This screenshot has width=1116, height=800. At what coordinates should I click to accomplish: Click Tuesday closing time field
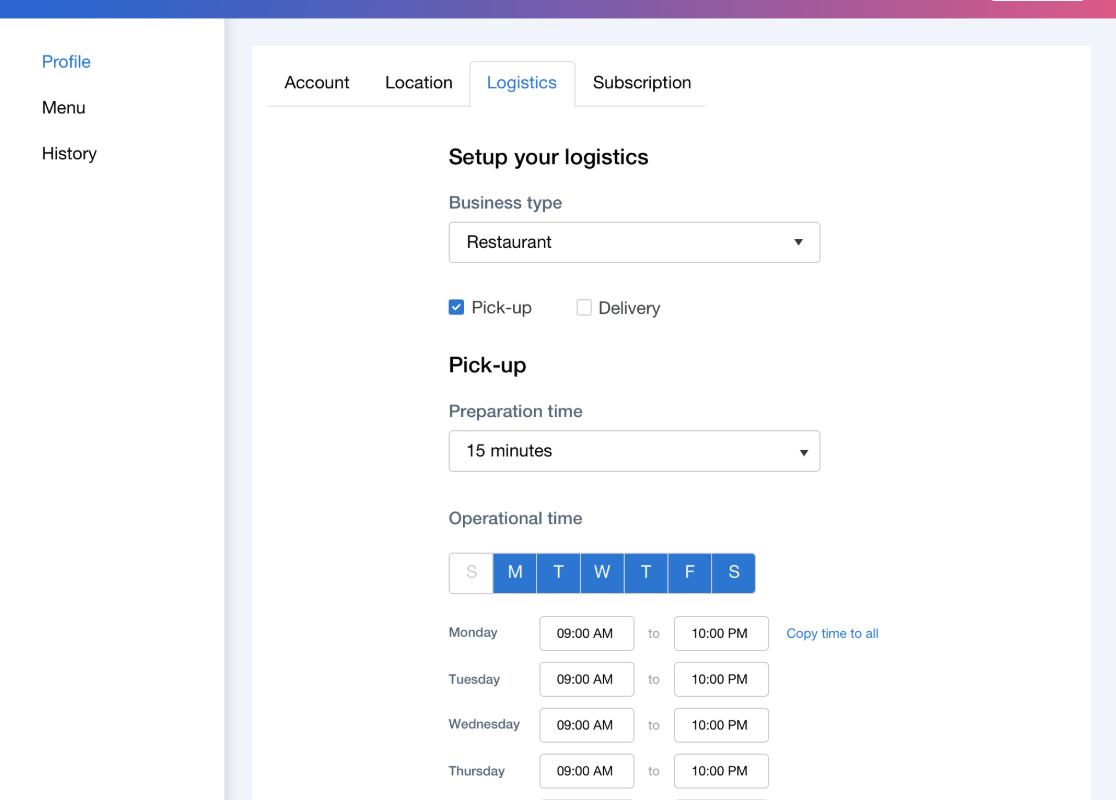pyautogui.click(x=721, y=680)
